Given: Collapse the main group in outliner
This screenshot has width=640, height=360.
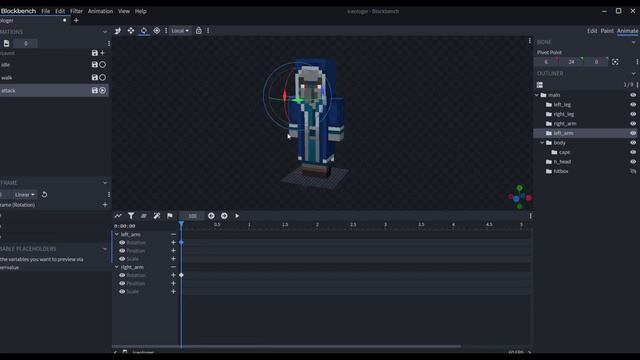Looking at the screenshot, I should pos(537,95).
